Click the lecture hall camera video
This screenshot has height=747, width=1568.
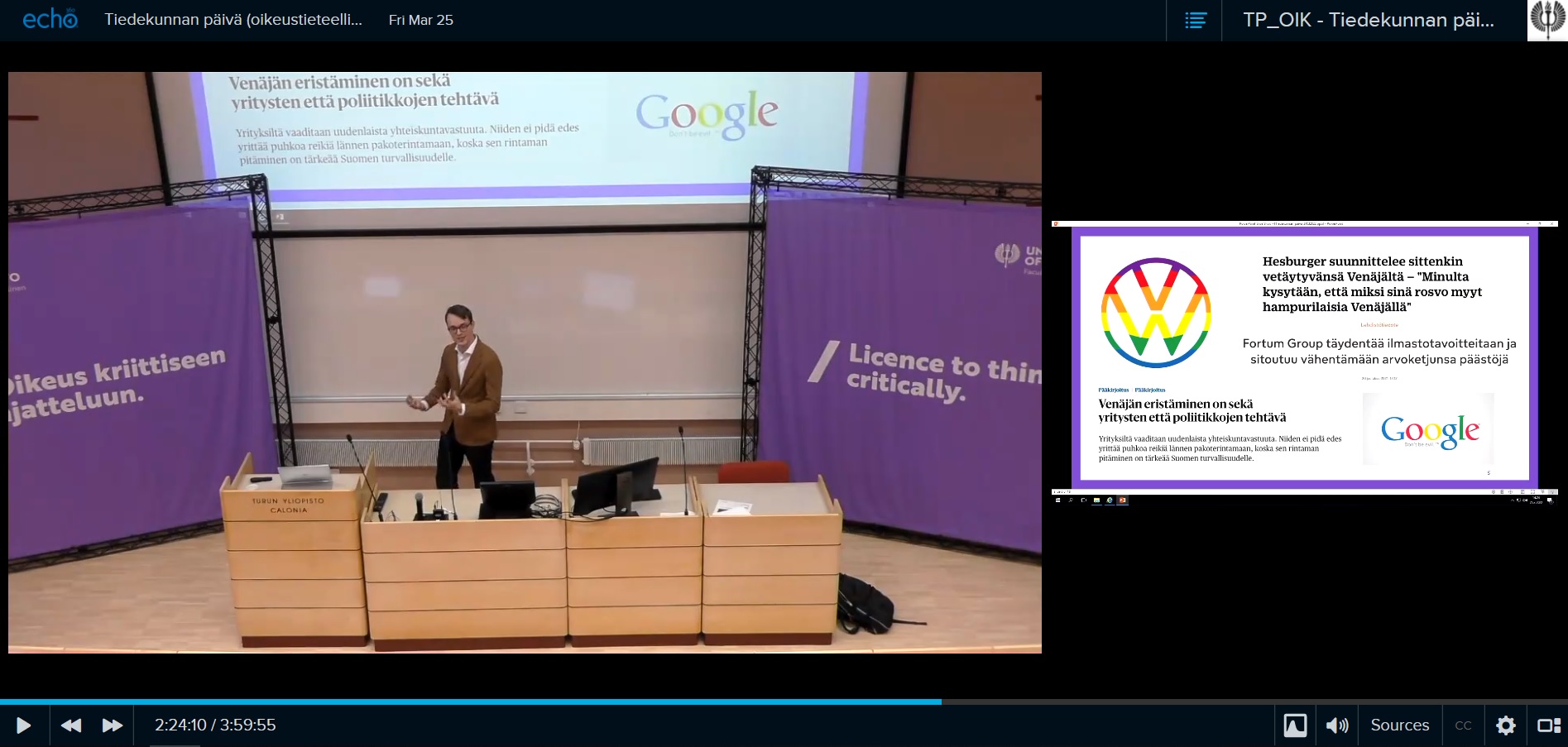pyautogui.click(x=525, y=362)
